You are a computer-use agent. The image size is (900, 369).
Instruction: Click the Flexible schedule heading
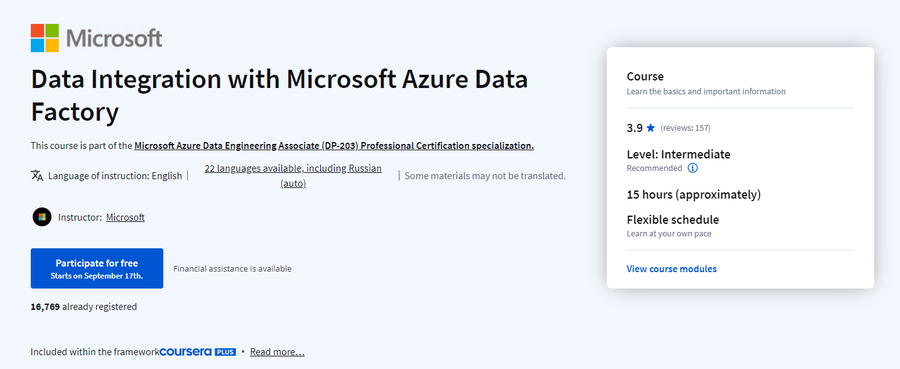pos(673,220)
